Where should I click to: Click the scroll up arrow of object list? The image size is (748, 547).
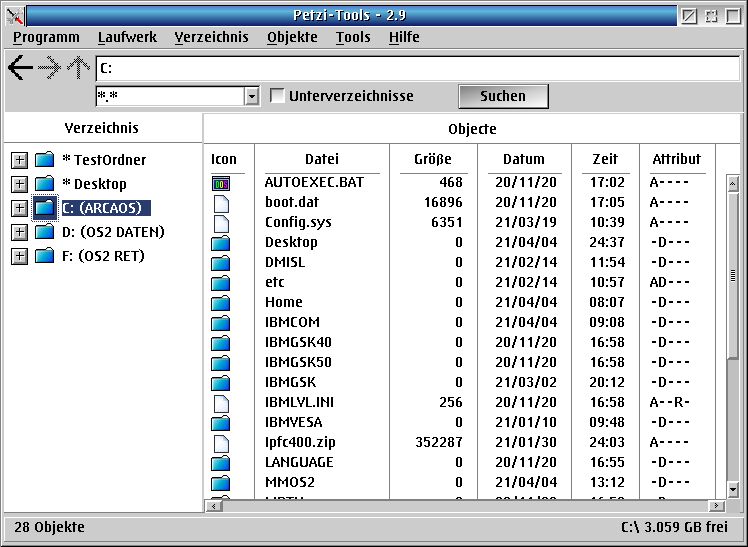[733, 184]
